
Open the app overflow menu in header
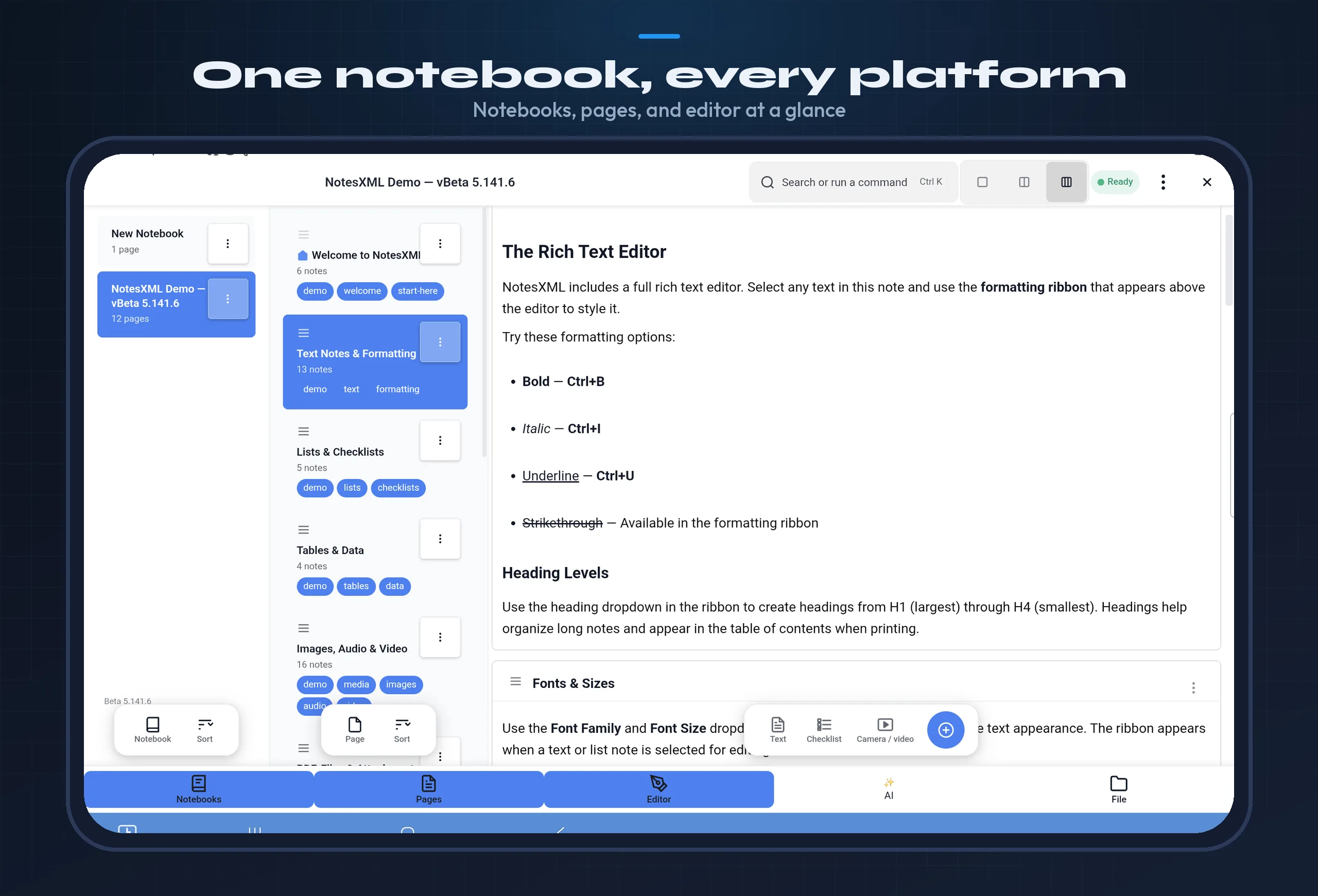[1163, 182]
